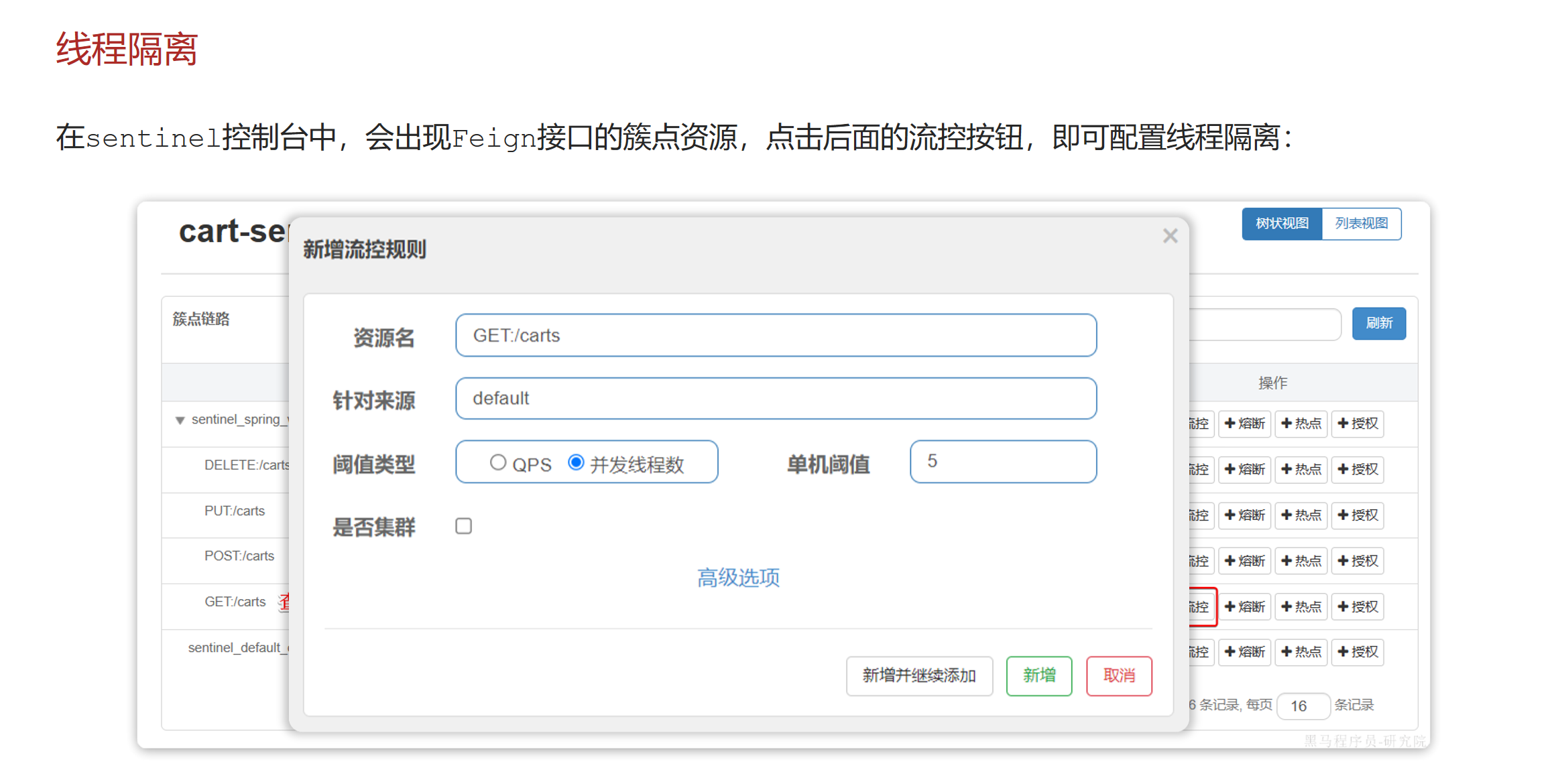Add a 热点 rule in the bottom row
1562x784 pixels.
click(1301, 652)
